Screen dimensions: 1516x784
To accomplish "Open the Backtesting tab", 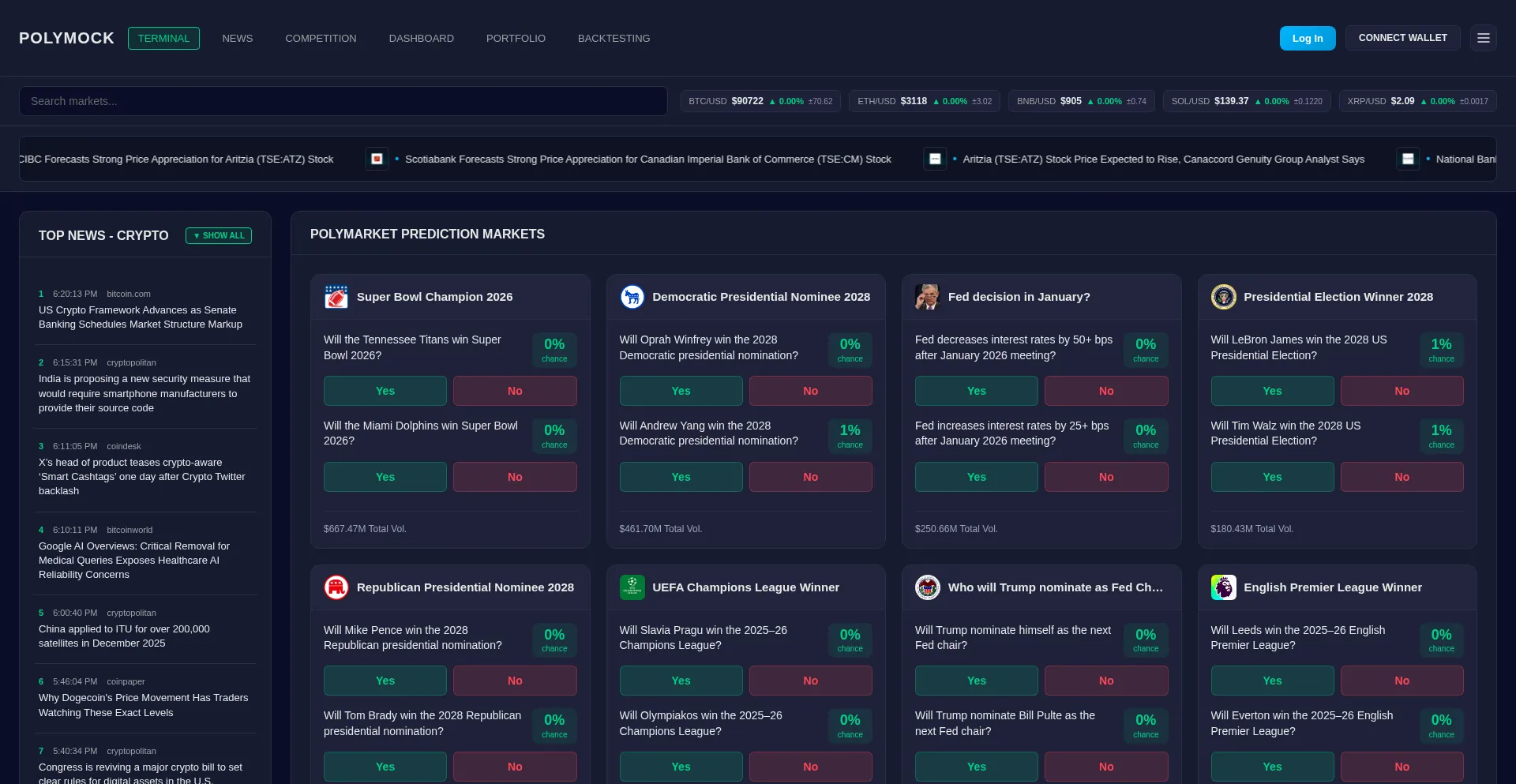I will click(x=614, y=38).
